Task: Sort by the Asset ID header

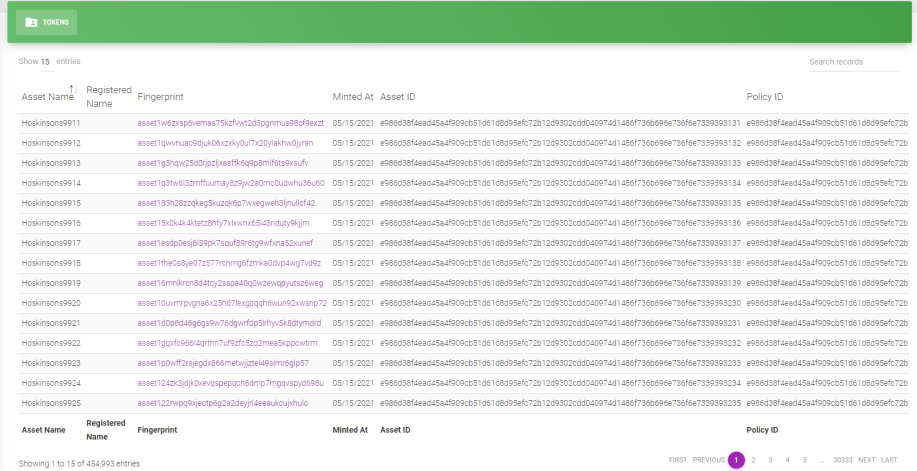Action: click(398, 97)
